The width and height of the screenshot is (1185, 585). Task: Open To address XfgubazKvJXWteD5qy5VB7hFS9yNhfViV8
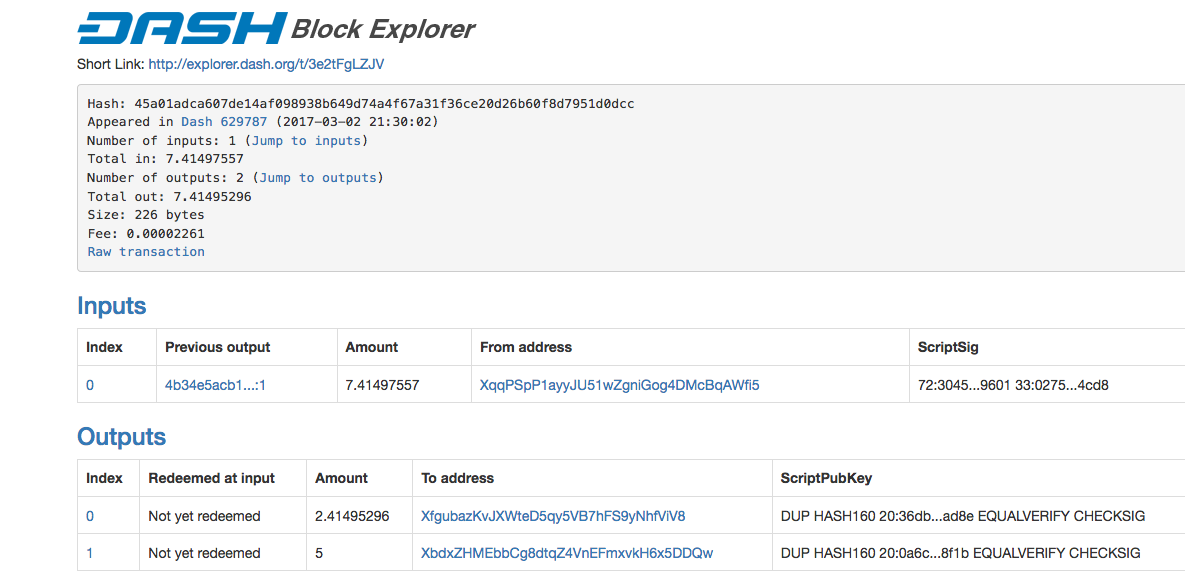coord(553,516)
